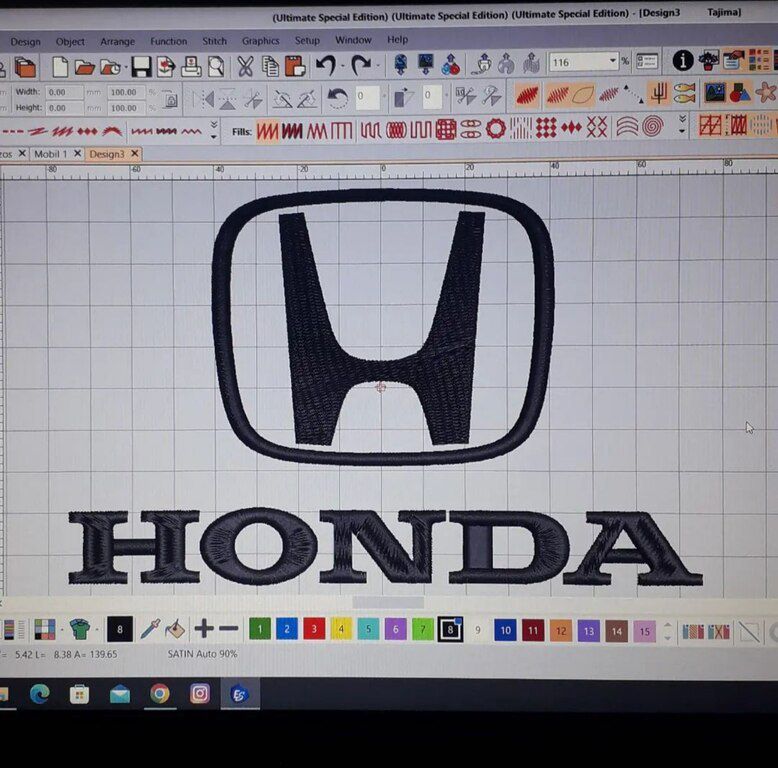This screenshot has width=778, height=768.
Task: Click the Width value input field
Action: click(x=65, y=92)
